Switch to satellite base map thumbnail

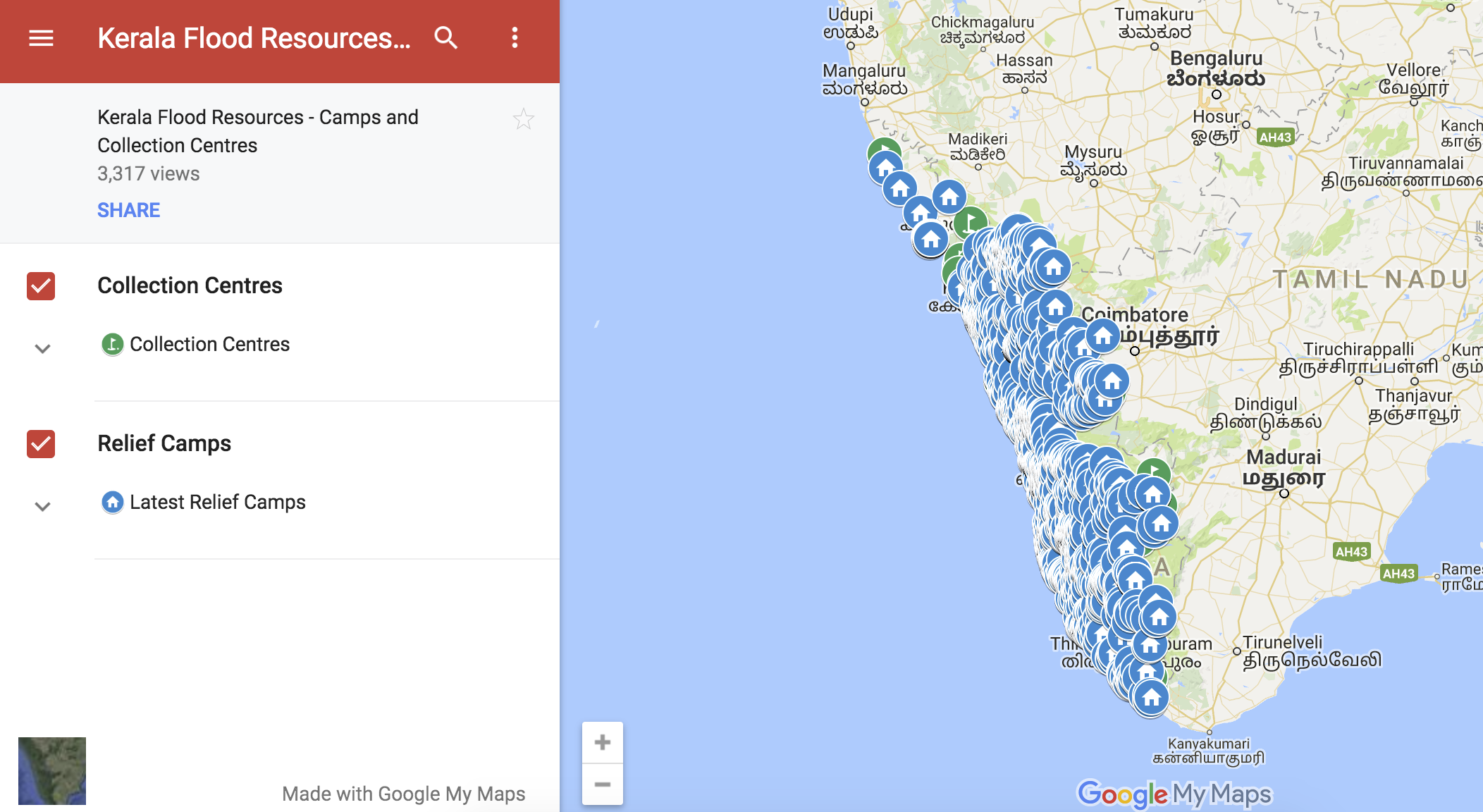click(52, 770)
